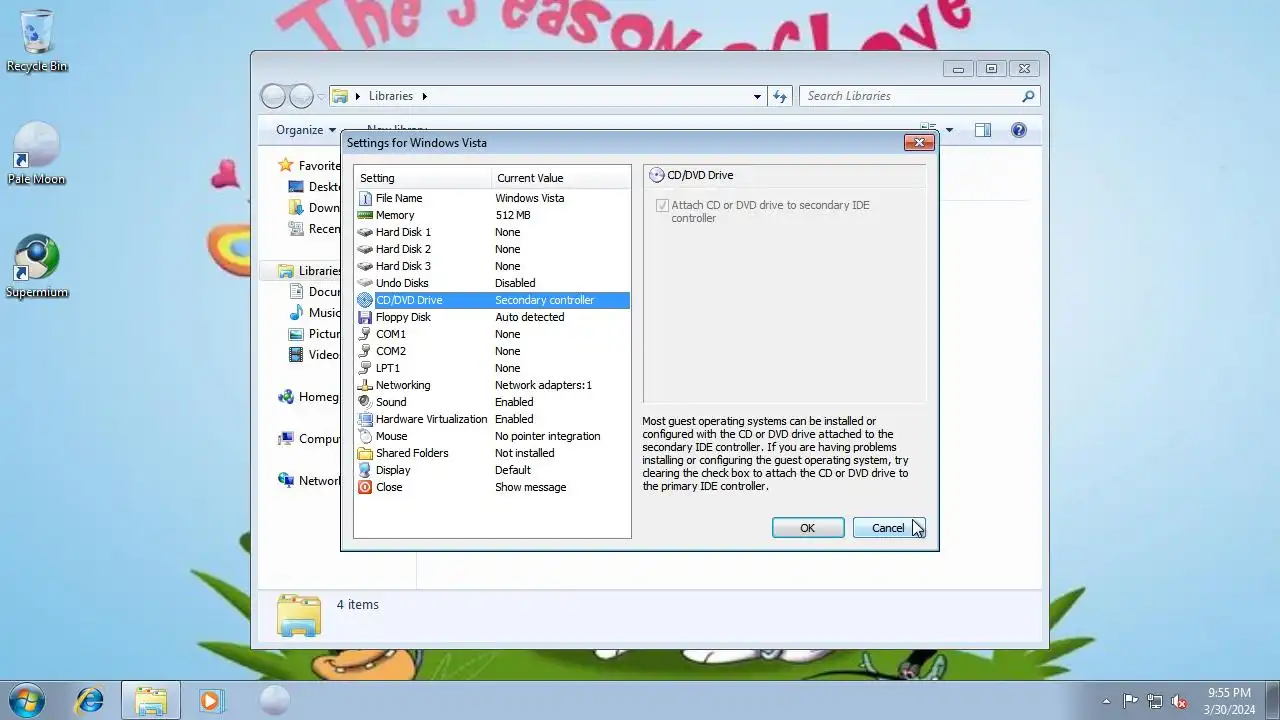Click the COM1 port icon
This screenshot has width=1280, height=720.
click(x=365, y=334)
